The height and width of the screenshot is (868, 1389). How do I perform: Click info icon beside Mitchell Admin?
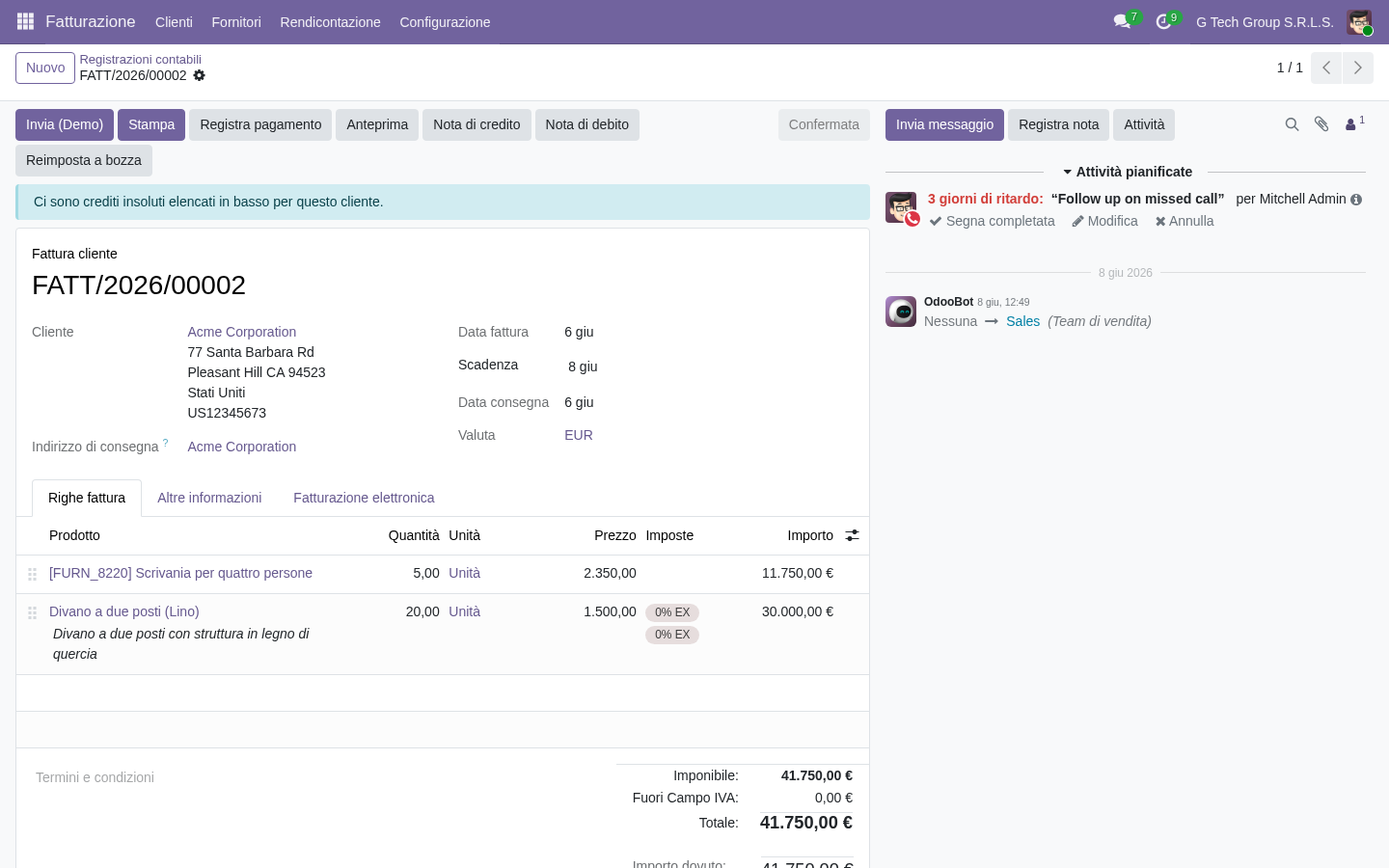(1356, 200)
